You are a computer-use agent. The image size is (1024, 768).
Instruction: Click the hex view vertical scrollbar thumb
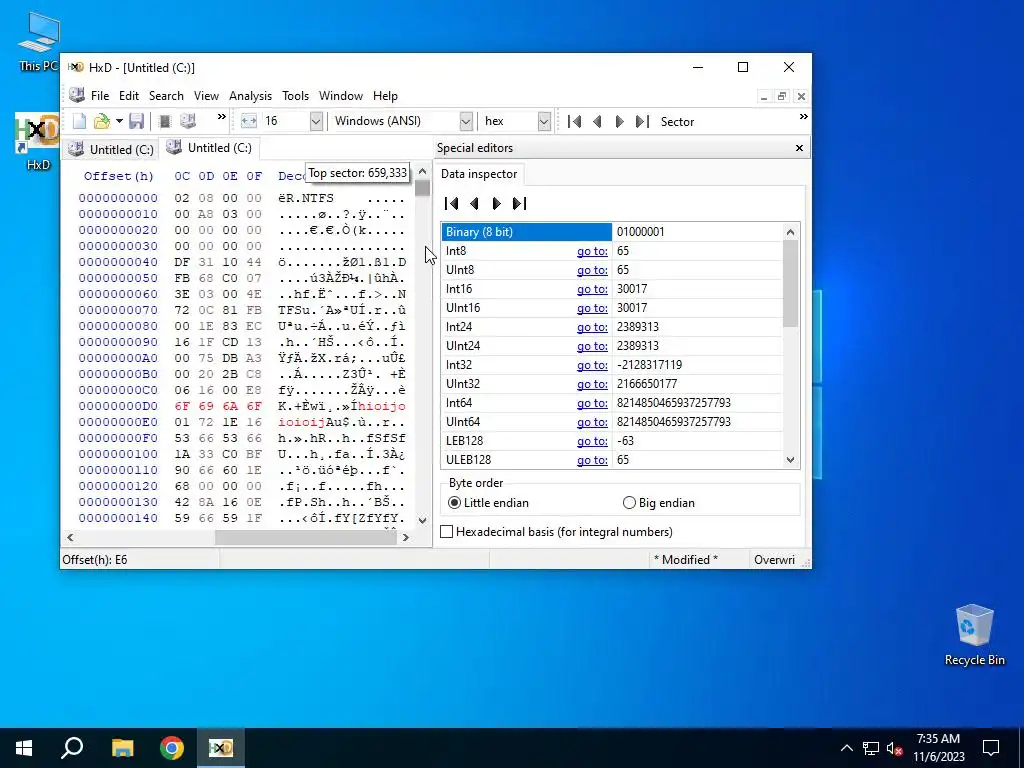pyautogui.click(x=422, y=189)
